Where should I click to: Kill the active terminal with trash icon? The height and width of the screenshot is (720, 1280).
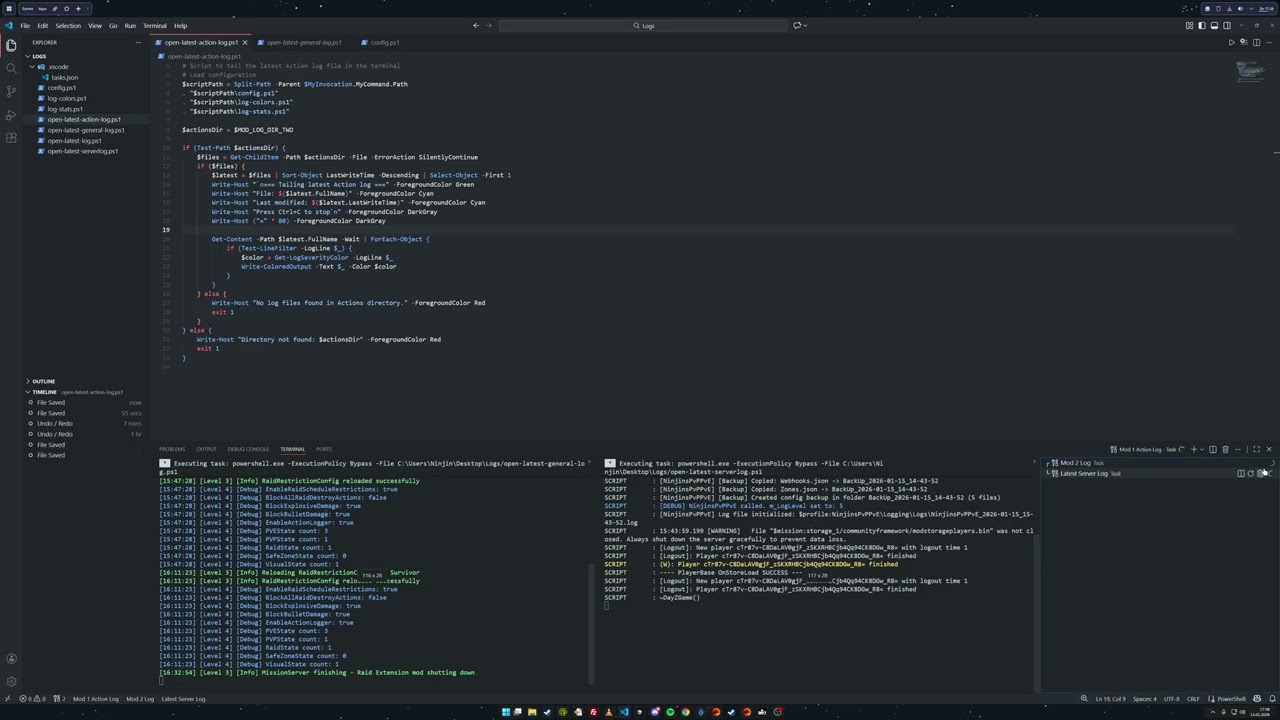pos(1225,449)
